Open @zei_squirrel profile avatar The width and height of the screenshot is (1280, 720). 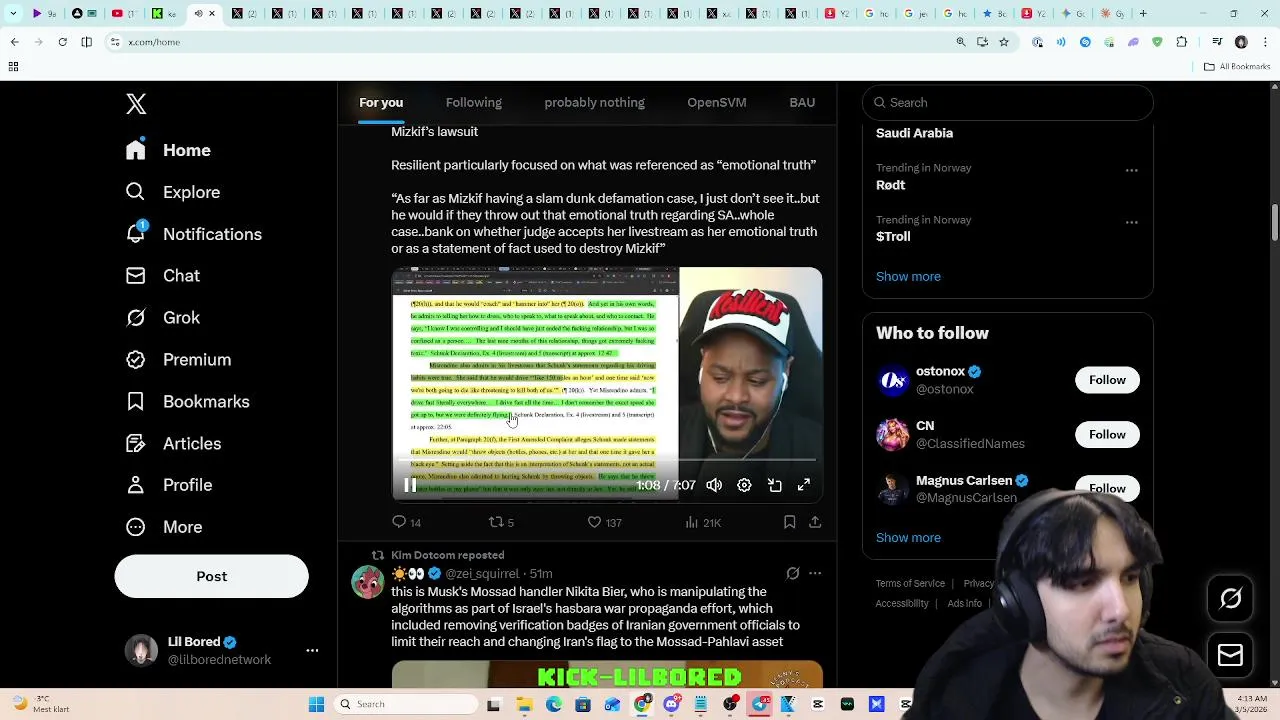pyautogui.click(x=367, y=582)
